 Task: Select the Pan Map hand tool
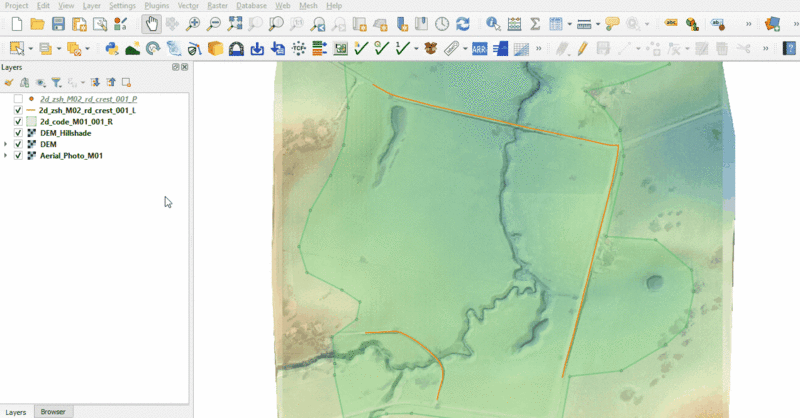[x=151, y=23]
